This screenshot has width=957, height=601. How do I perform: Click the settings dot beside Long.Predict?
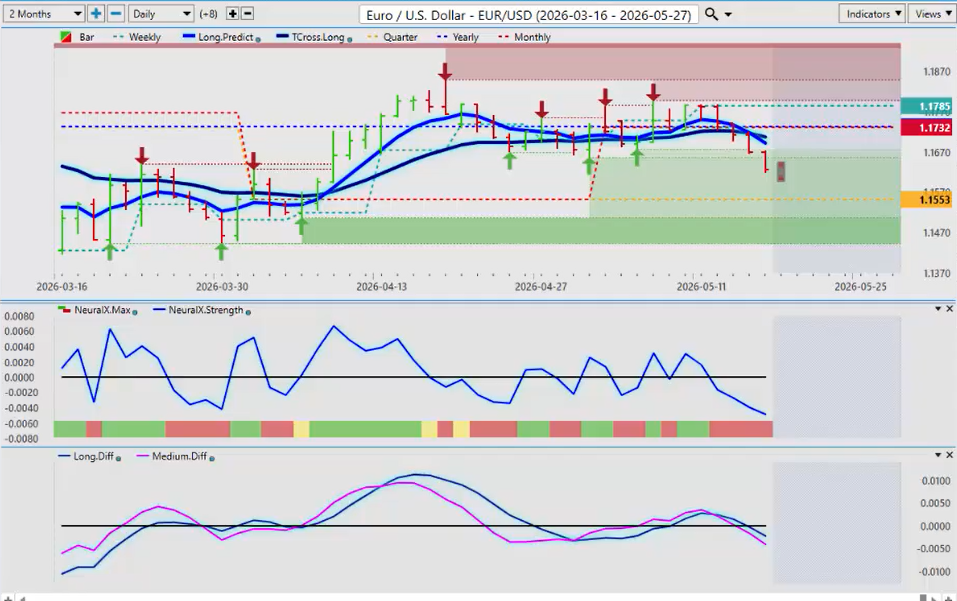258,40
